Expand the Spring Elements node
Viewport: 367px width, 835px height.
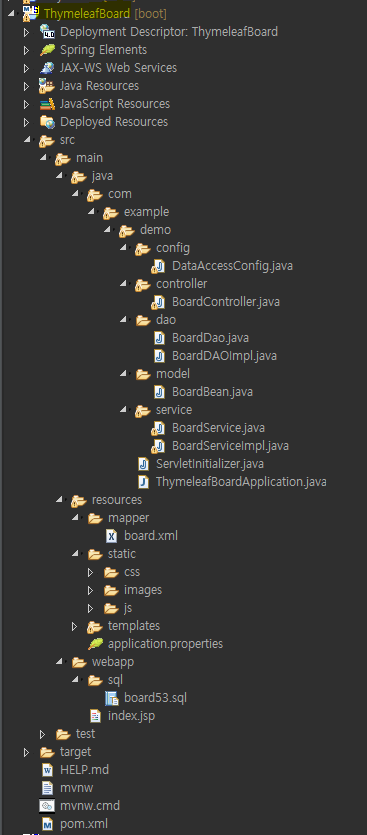click(27, 50)
